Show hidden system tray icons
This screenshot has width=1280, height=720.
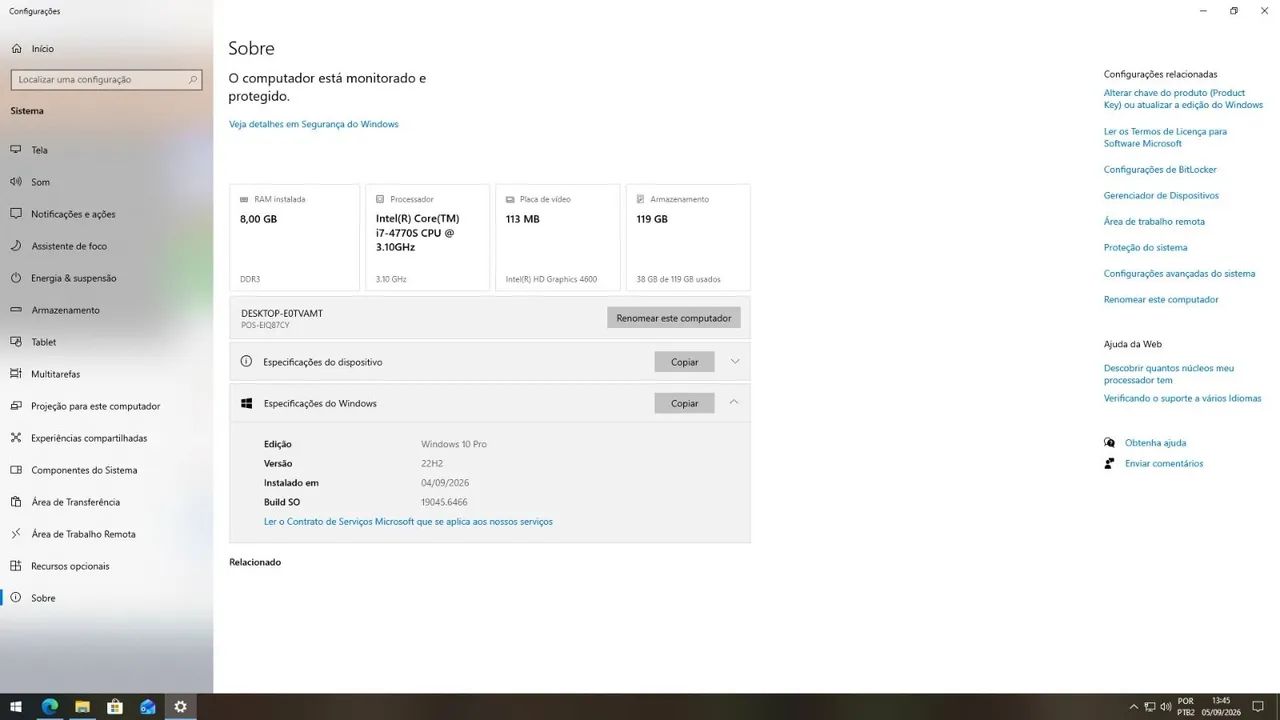click(1133, 707)
